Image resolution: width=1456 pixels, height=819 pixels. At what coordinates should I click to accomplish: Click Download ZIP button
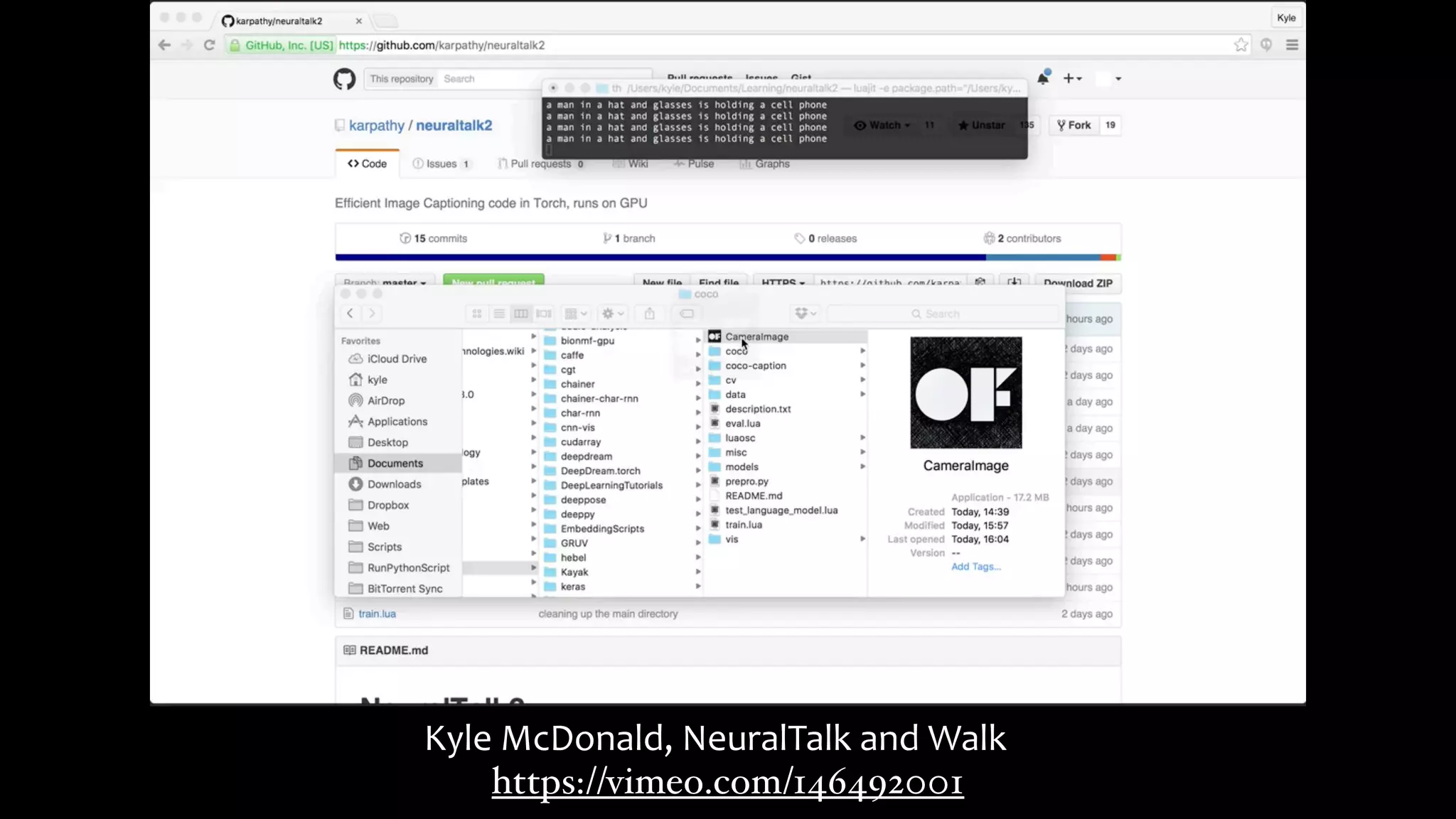coord(1078,283)
